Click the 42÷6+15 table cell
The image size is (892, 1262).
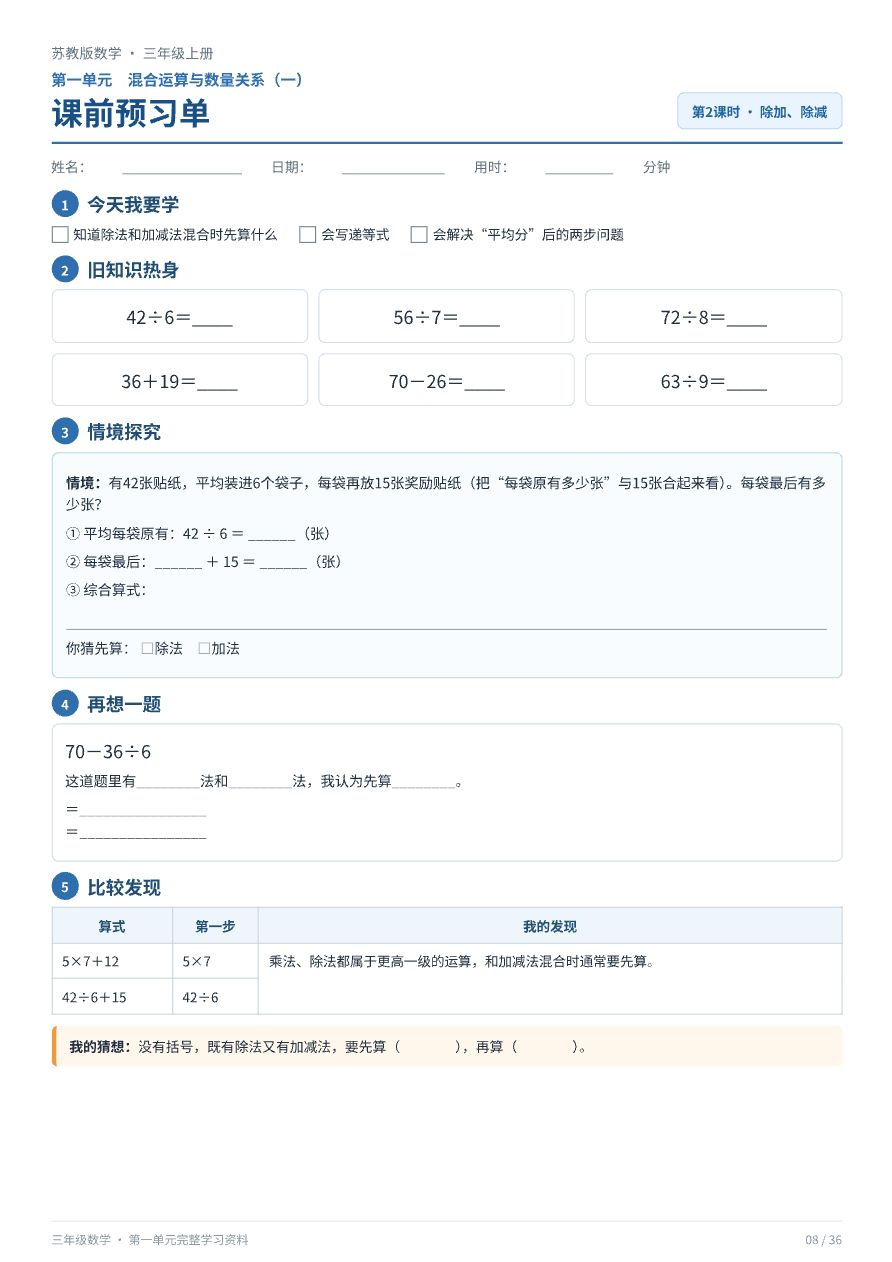click(x=112, y=997)
